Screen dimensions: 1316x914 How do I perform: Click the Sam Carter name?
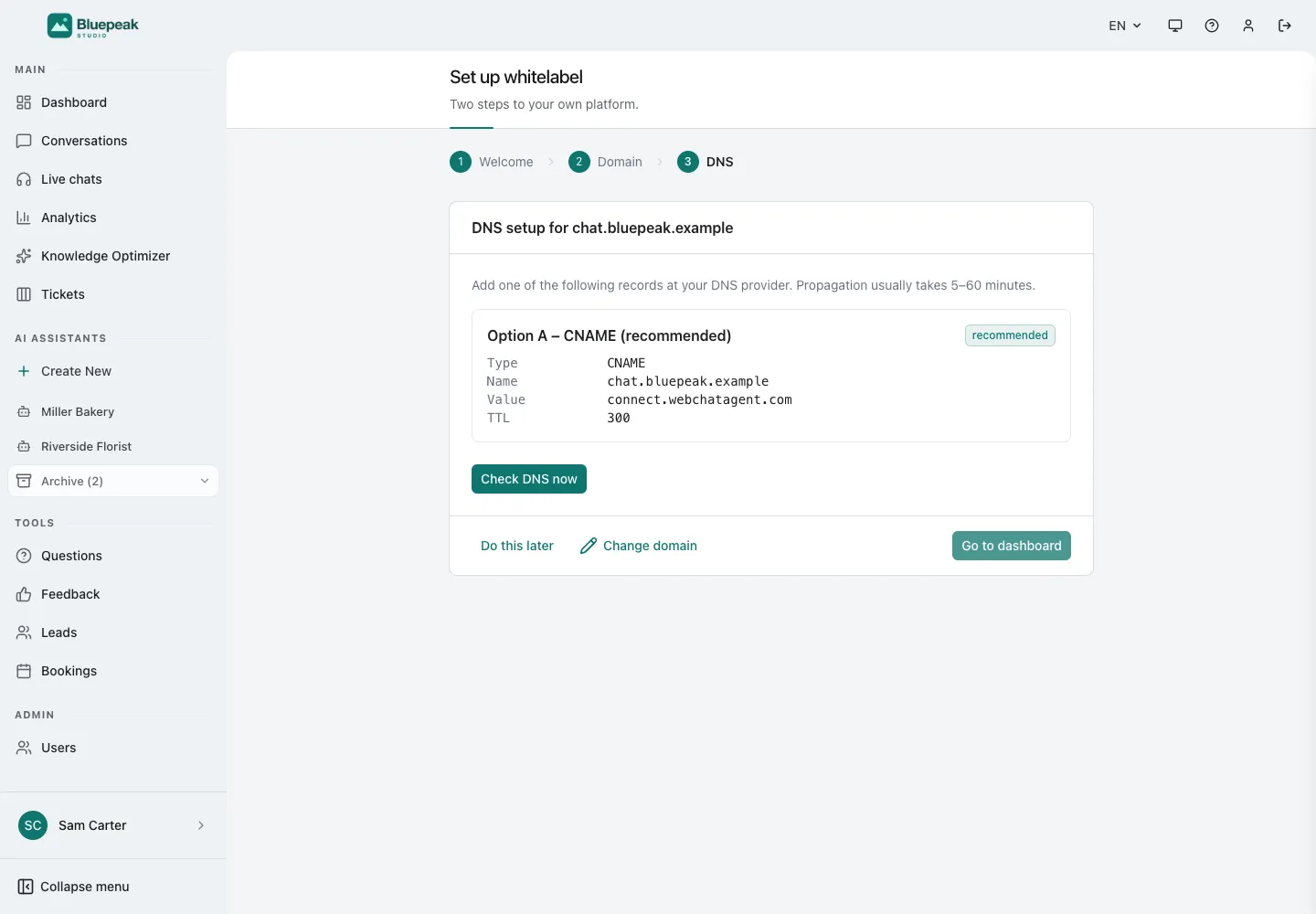(92, 825)
